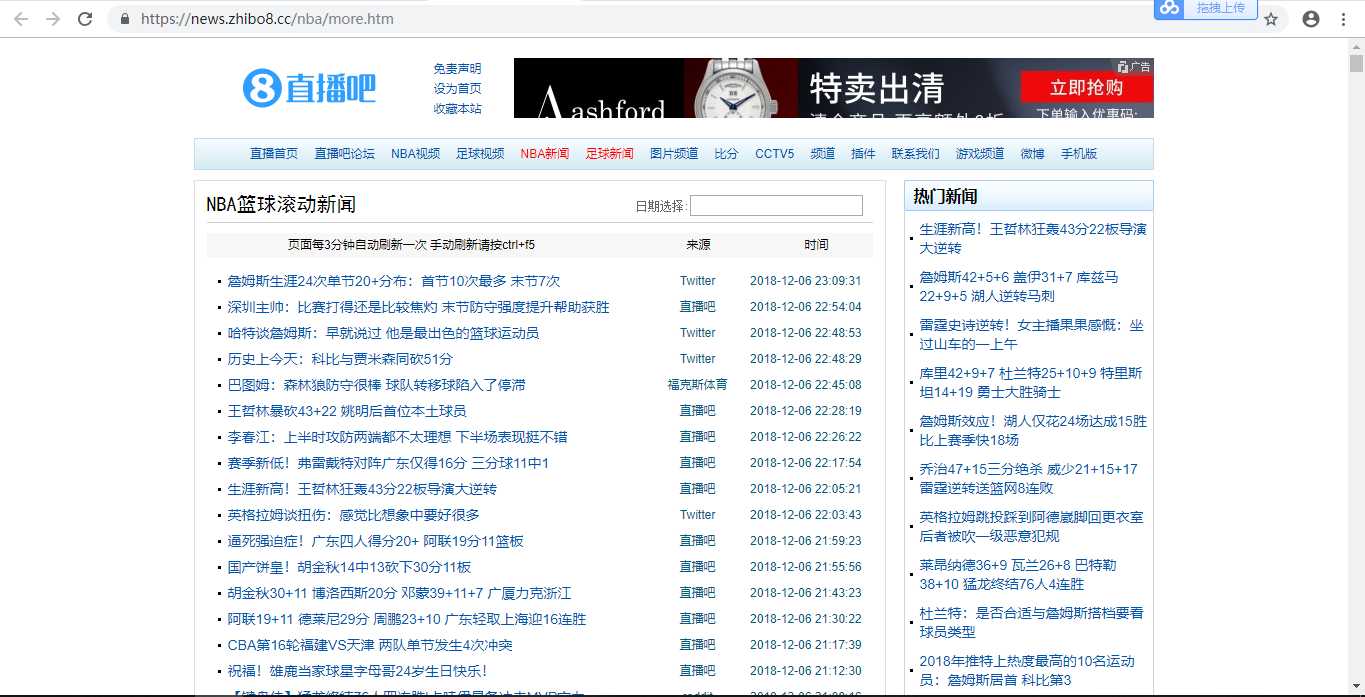
Task: Open news 詹姆斯生涯24次单节20+分布
Action: 394,281
